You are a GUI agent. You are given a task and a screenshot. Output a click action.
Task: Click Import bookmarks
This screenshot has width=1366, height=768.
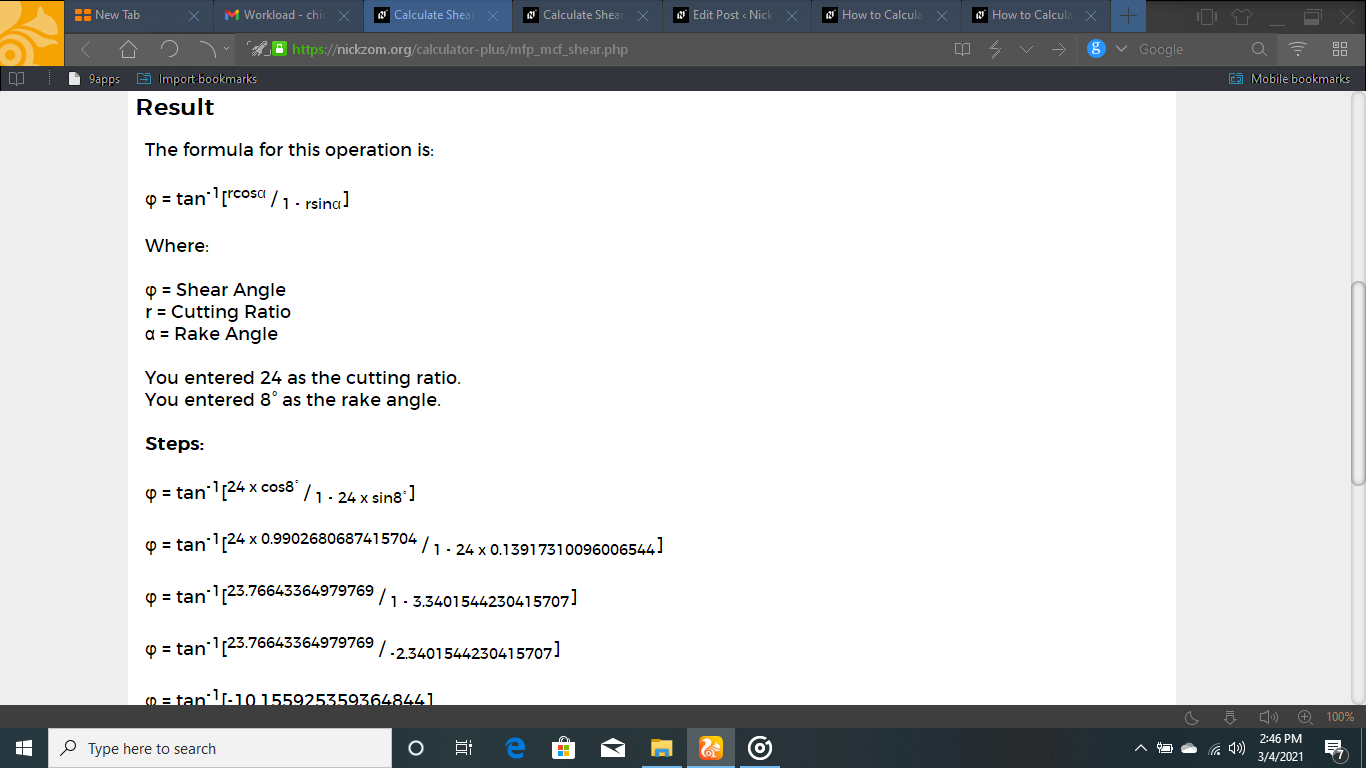[x=197, y=79]
